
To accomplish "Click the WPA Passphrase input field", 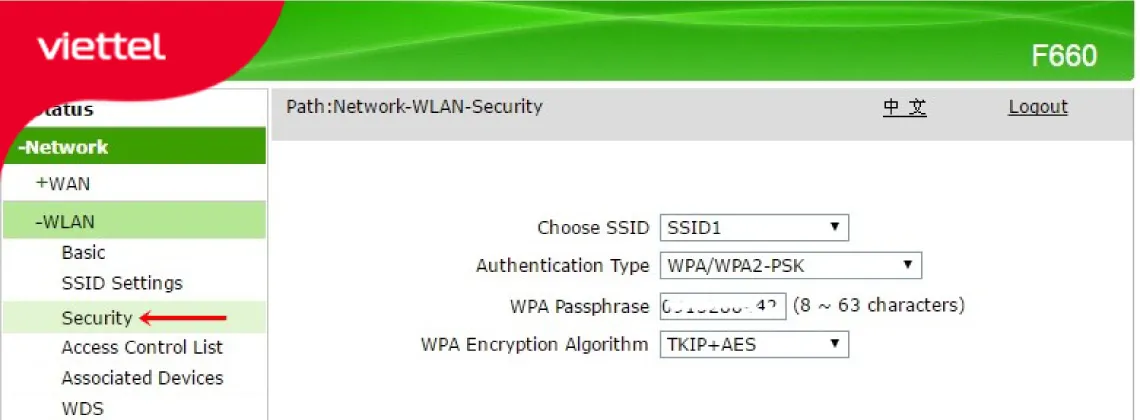I will point(722,305).
